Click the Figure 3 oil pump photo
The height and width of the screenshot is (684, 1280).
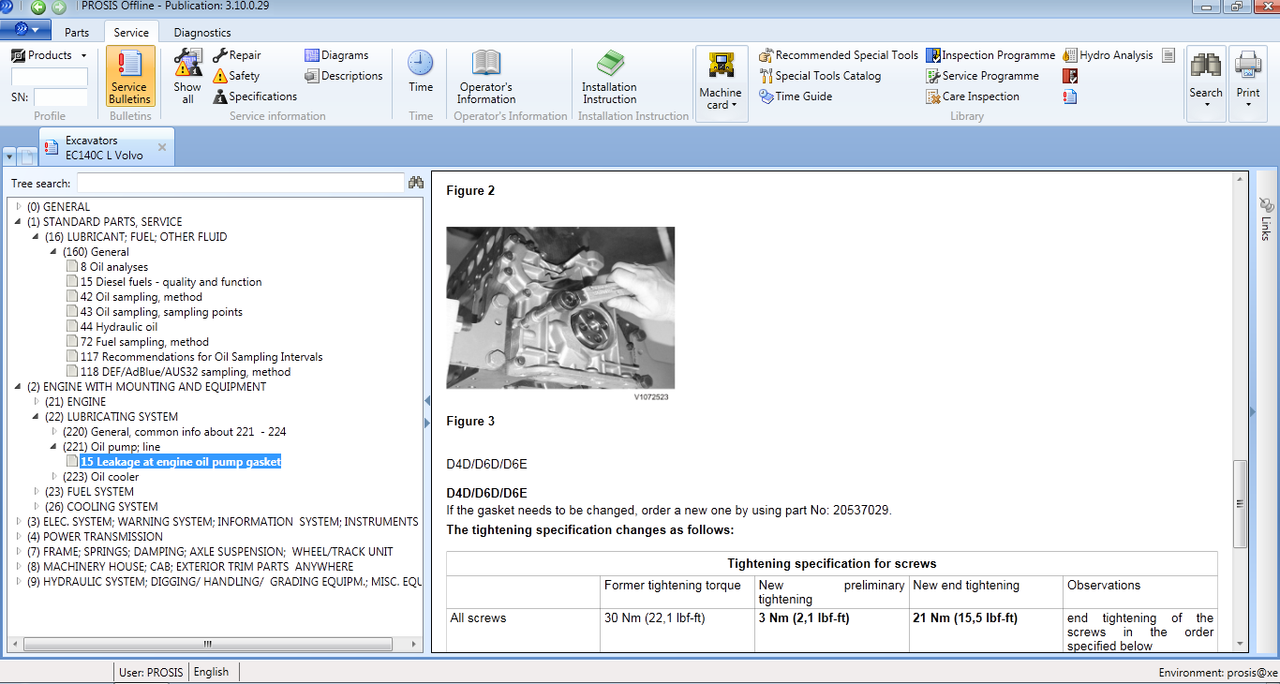560,307
